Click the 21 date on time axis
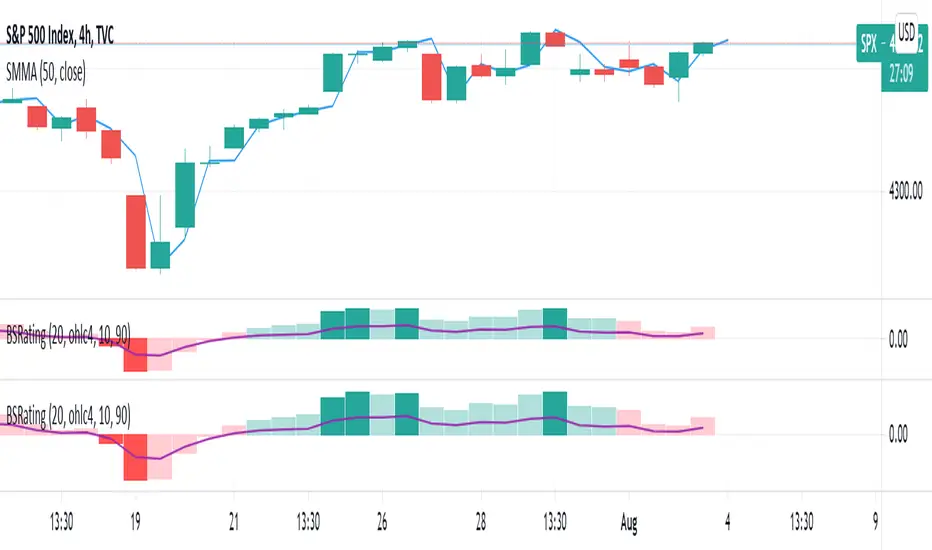Image resolution: width=932 pixels, height=550 pixels. pos(234,520)
